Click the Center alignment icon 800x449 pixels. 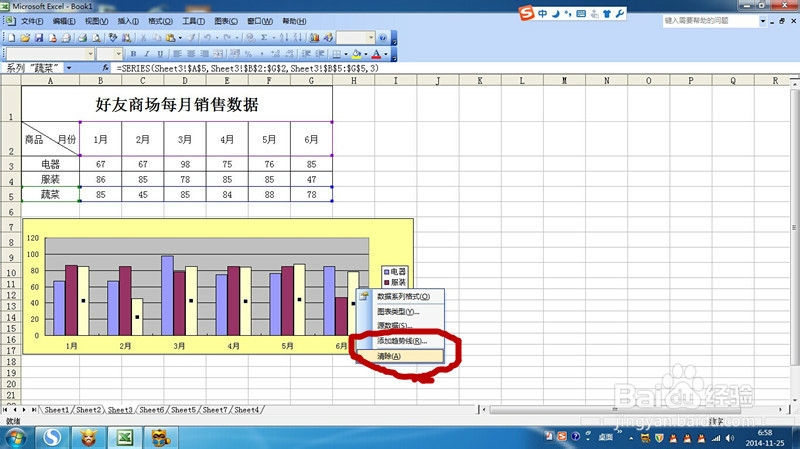point(191,54)
